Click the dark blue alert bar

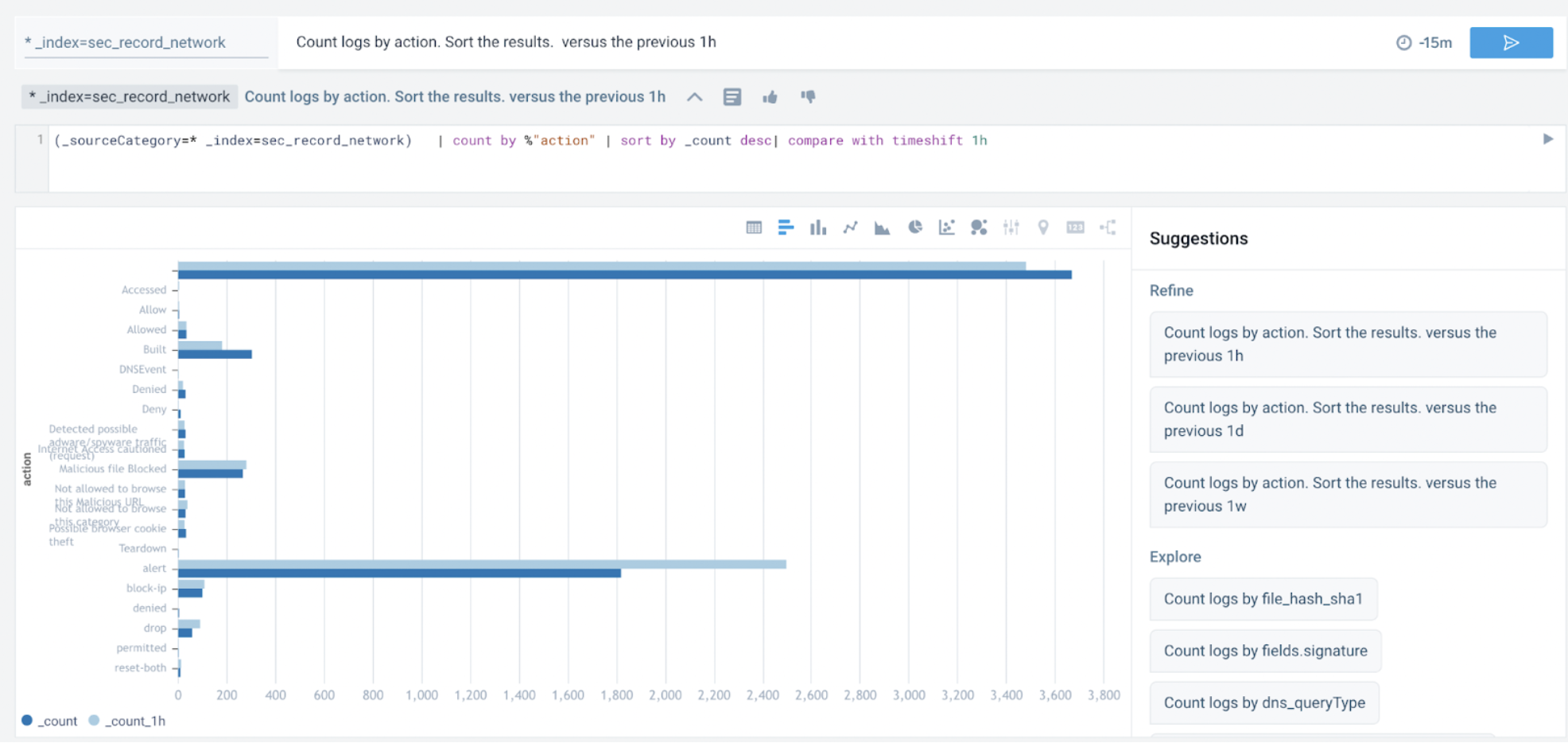[x=399, y=573]
